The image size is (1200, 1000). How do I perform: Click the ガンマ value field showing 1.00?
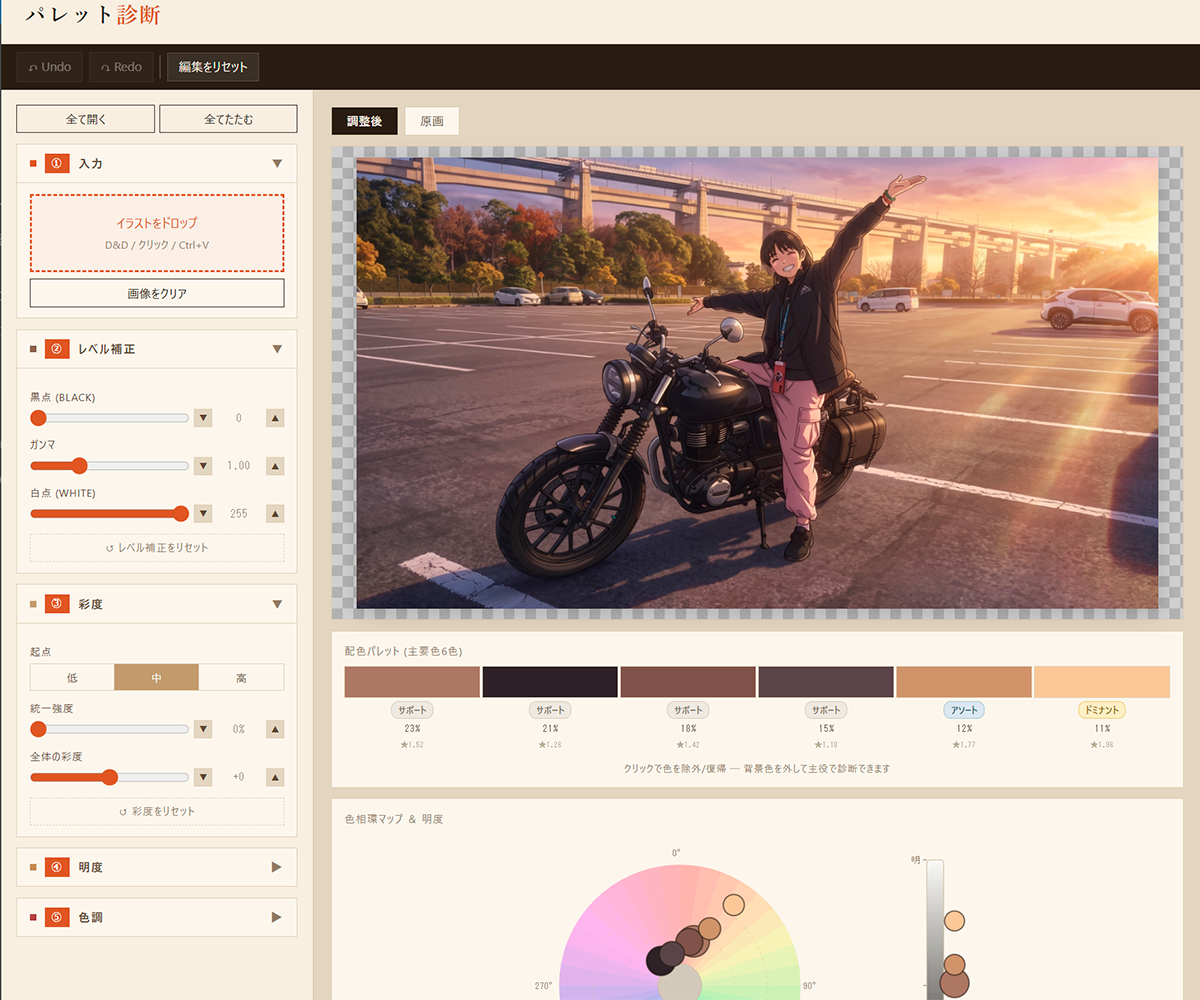pos(239,466)
